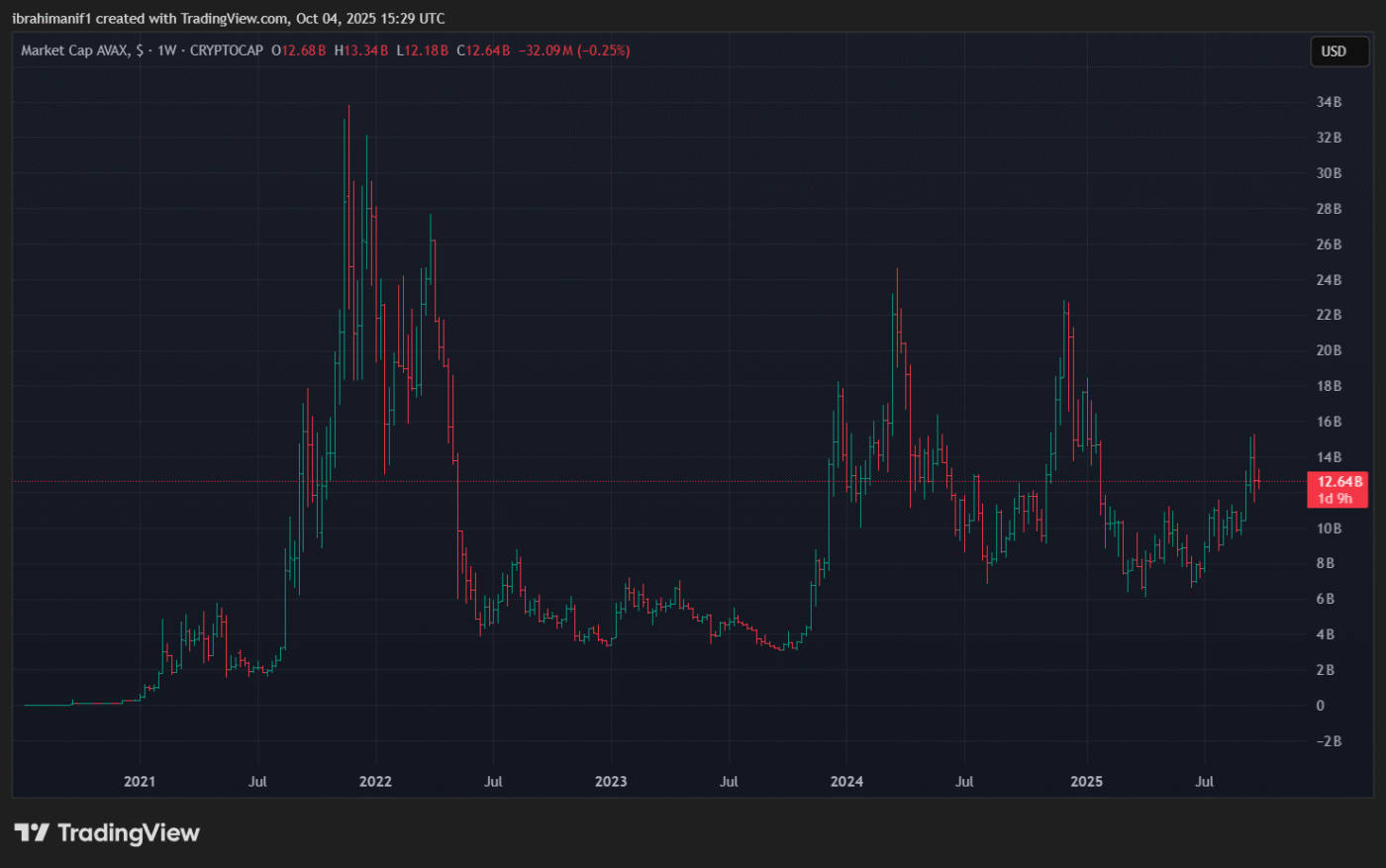Select the 1W interval label
Viewport: 1386px width, 868px height.
[166, 50]
